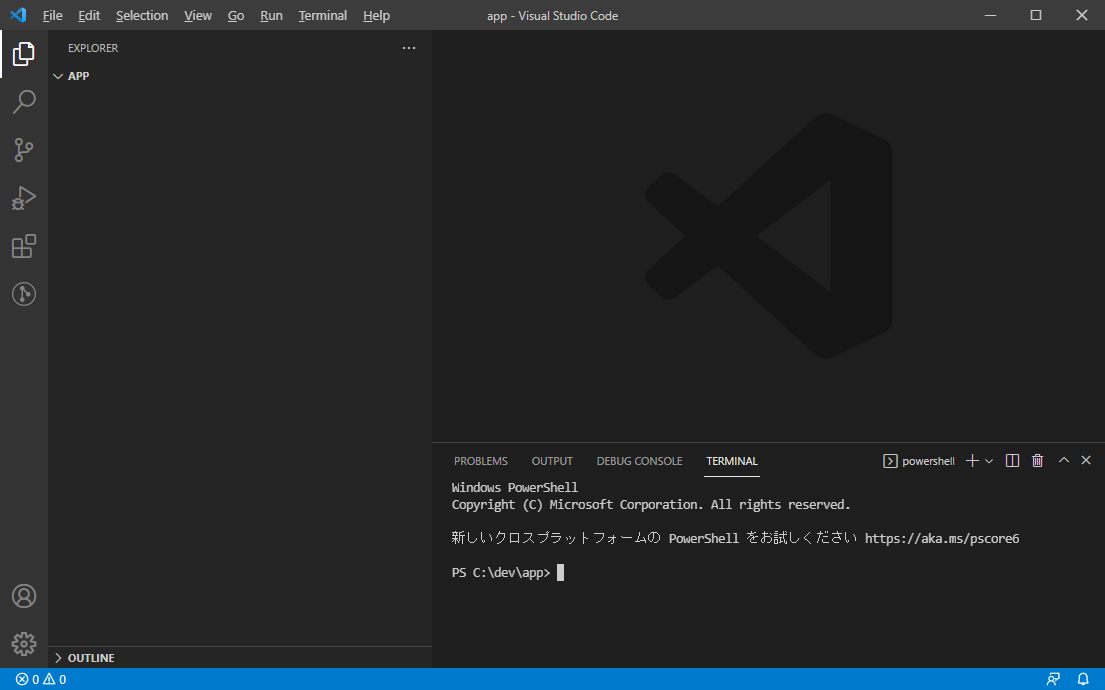The image size is (1105, 690).
Task: Split the terminal panel
Action: [1012, 461]
